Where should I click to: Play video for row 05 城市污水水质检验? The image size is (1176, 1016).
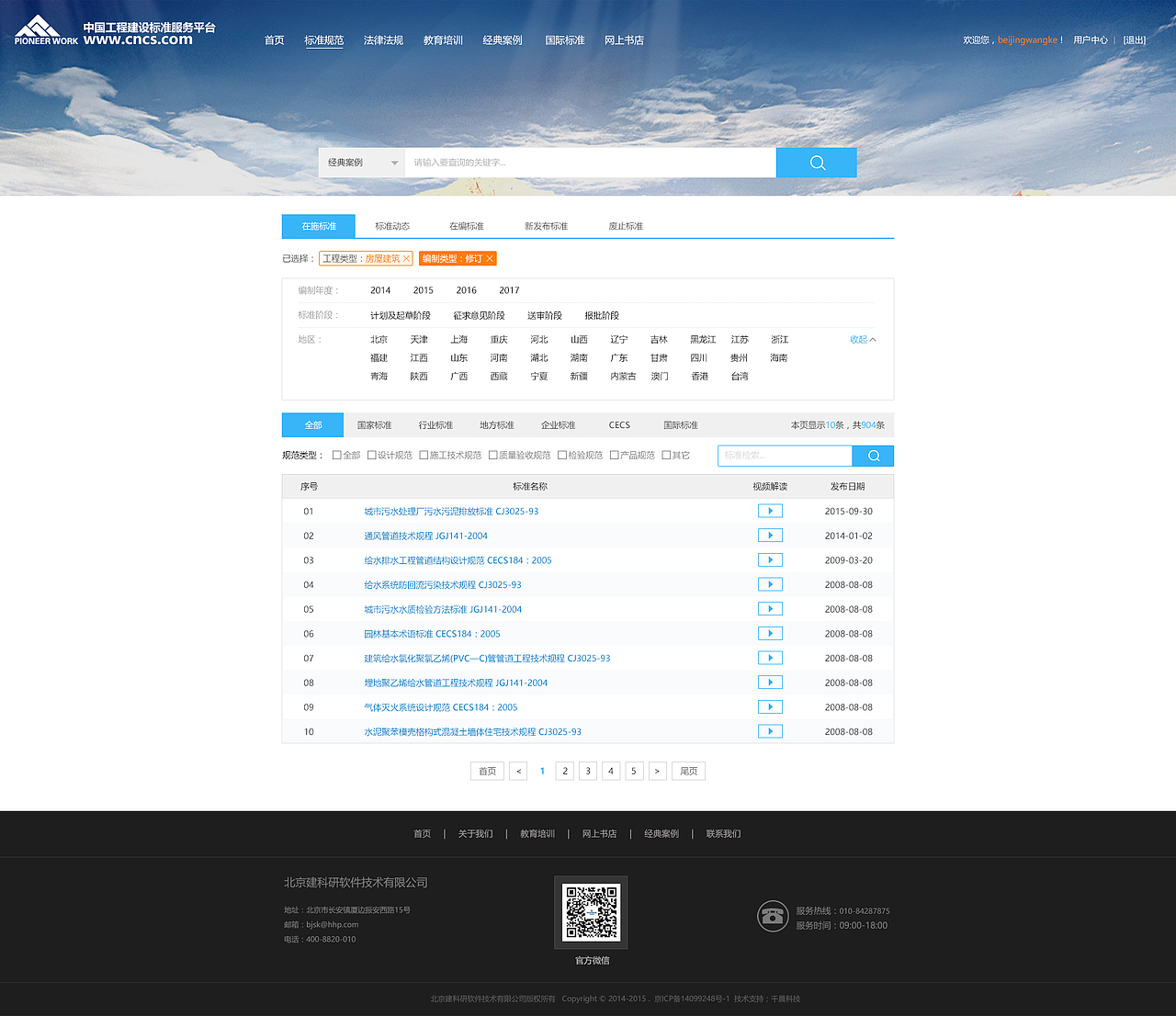pos(770,609)
